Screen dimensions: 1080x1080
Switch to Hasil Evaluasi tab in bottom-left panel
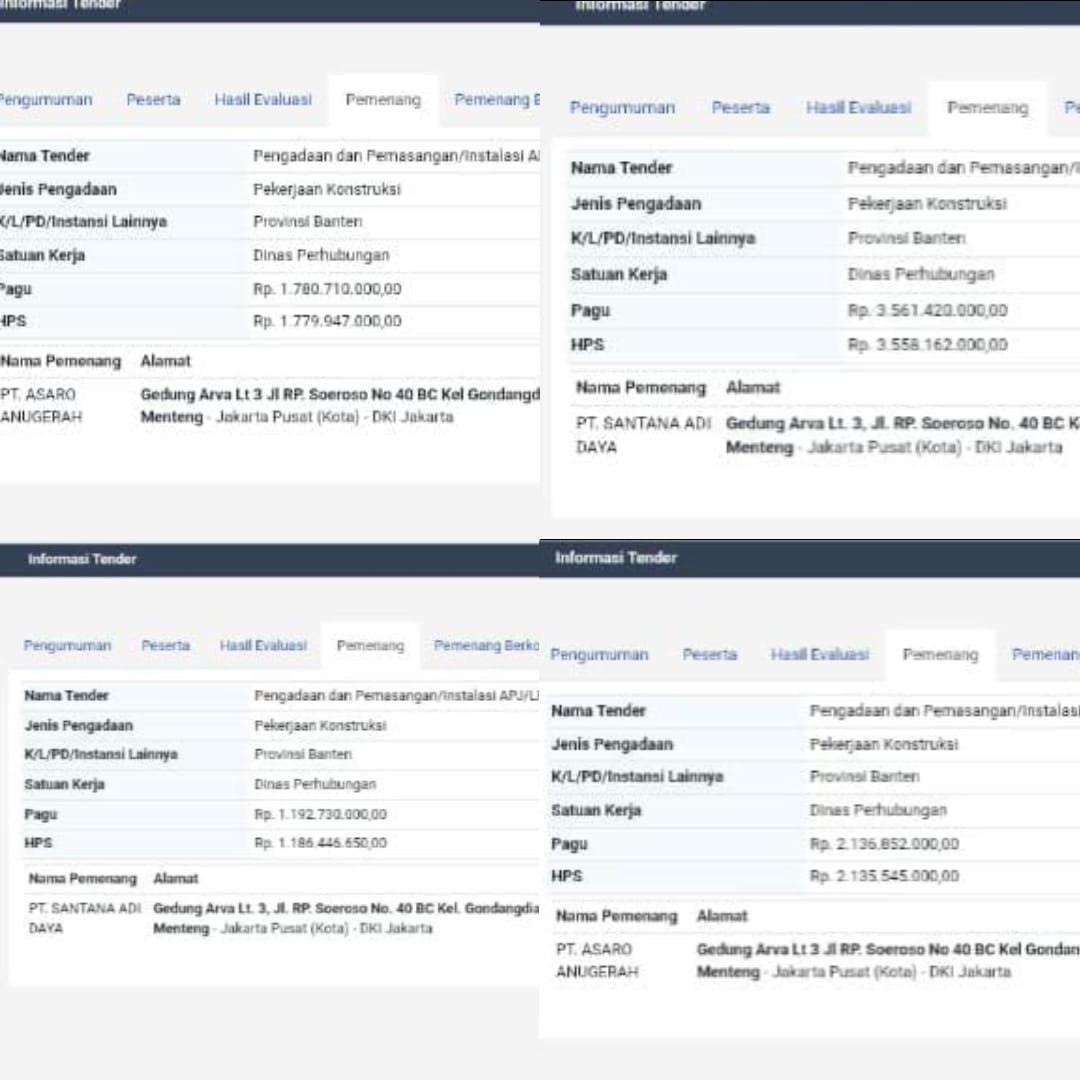pyautogui.click(x=263, y=646)
